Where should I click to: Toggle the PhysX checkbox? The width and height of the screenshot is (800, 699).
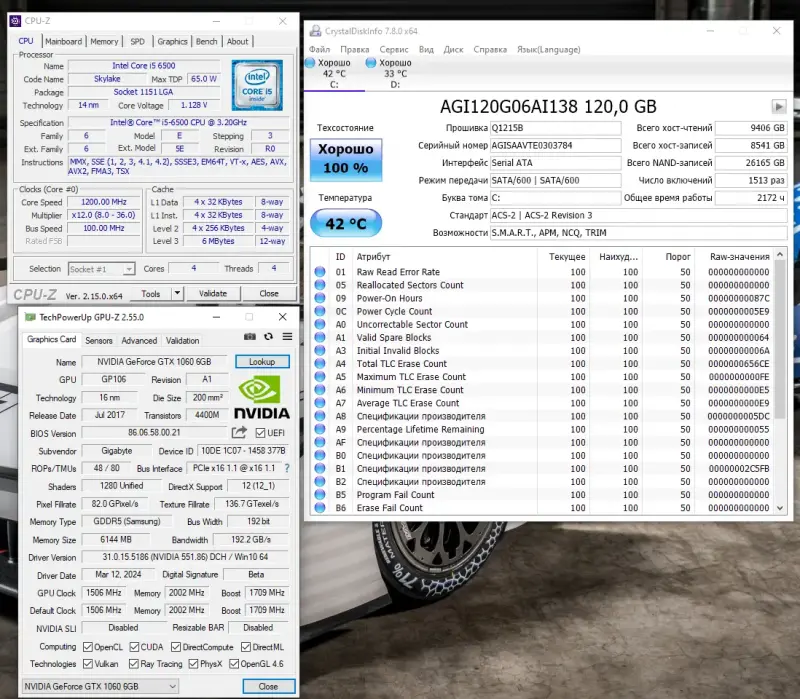(x=193, y=664)
